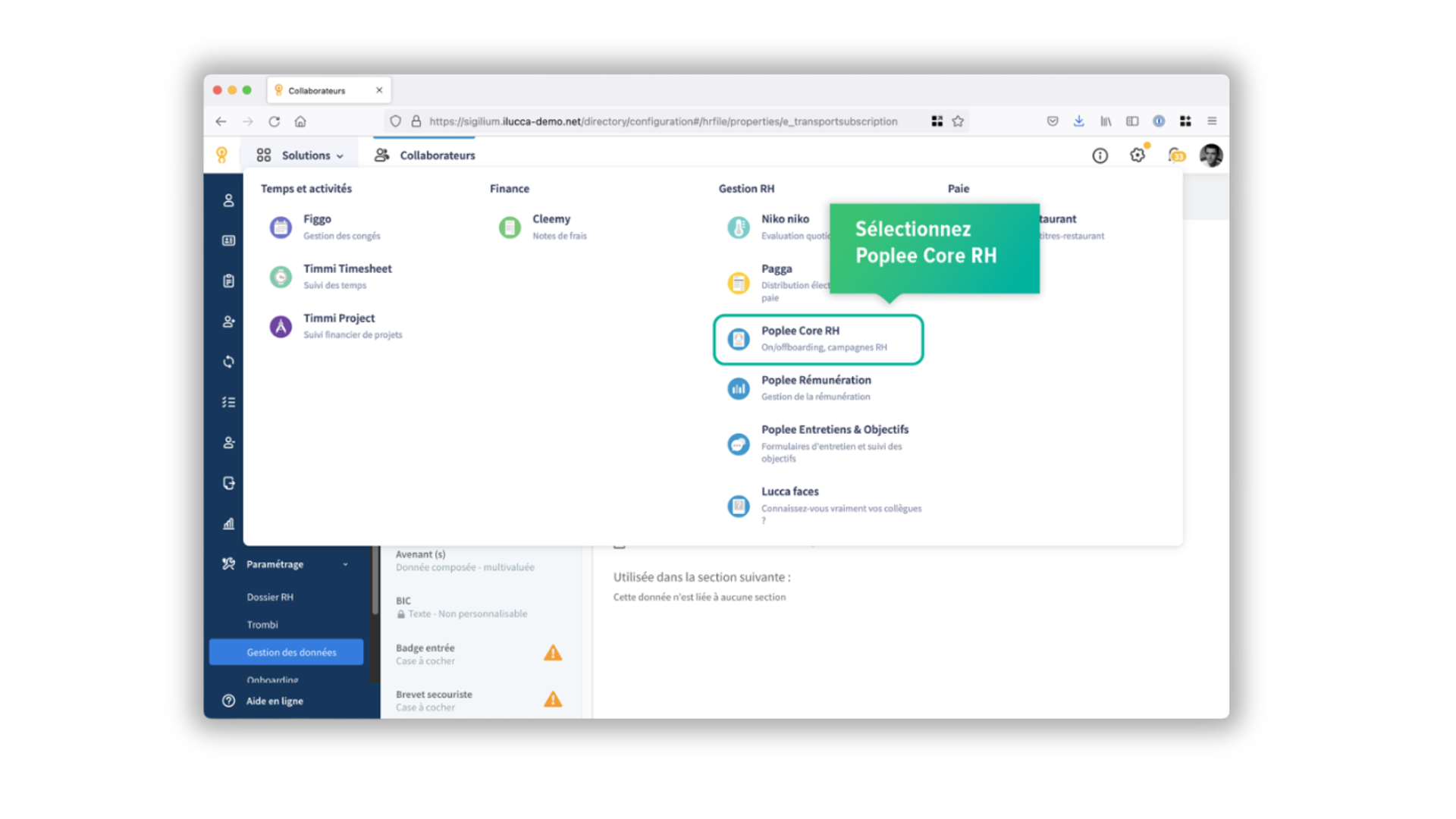This screenshot has width=1456, height=819.
Task: Open Timmi Timesheet app icon
Action: click(x=281, y=277)
